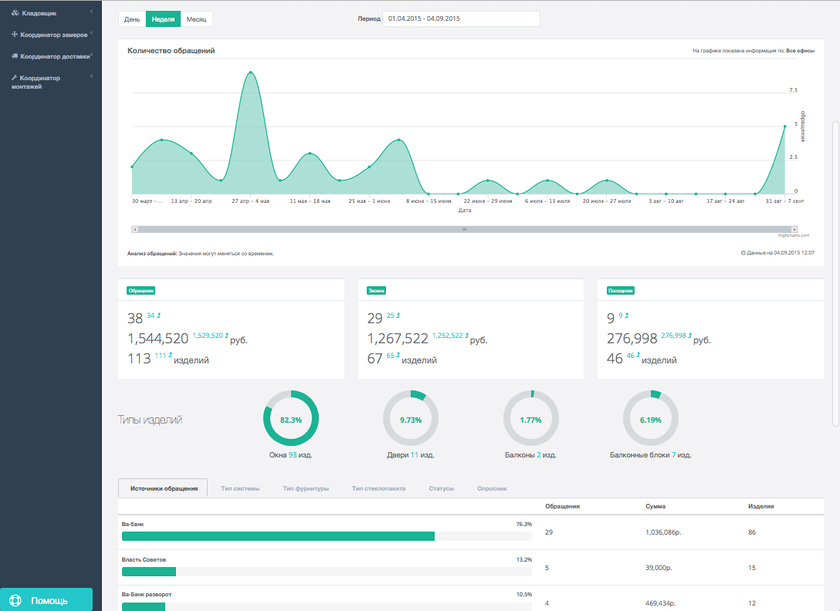Click the Координатор монтажей wrench icon
This screenshot has height=611, width=840.
(14, 77)
